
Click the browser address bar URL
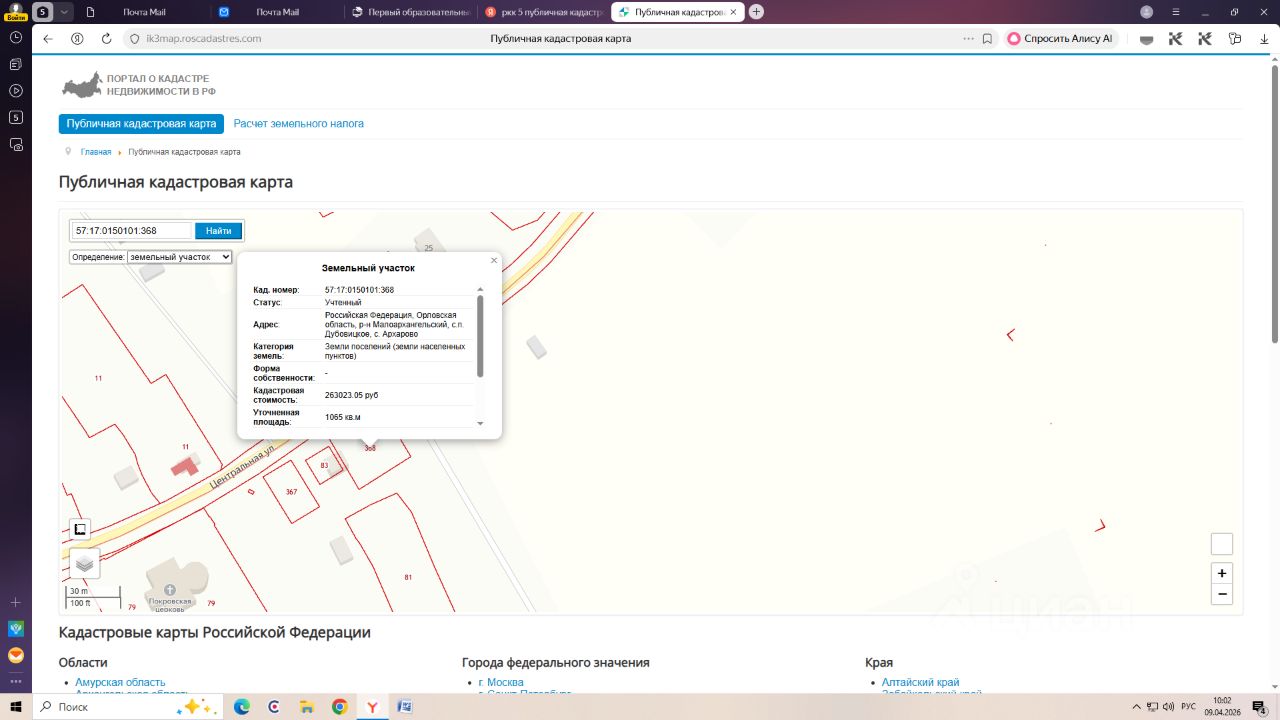click(x=204, y=39)
